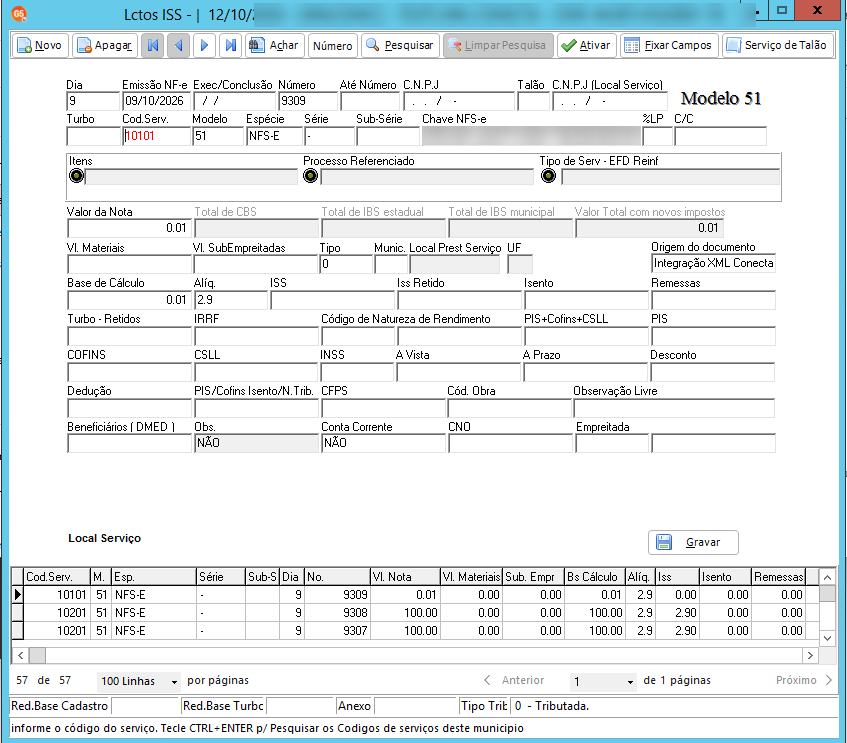
Task: Click the Valor da Nota field
Action: 130,228
